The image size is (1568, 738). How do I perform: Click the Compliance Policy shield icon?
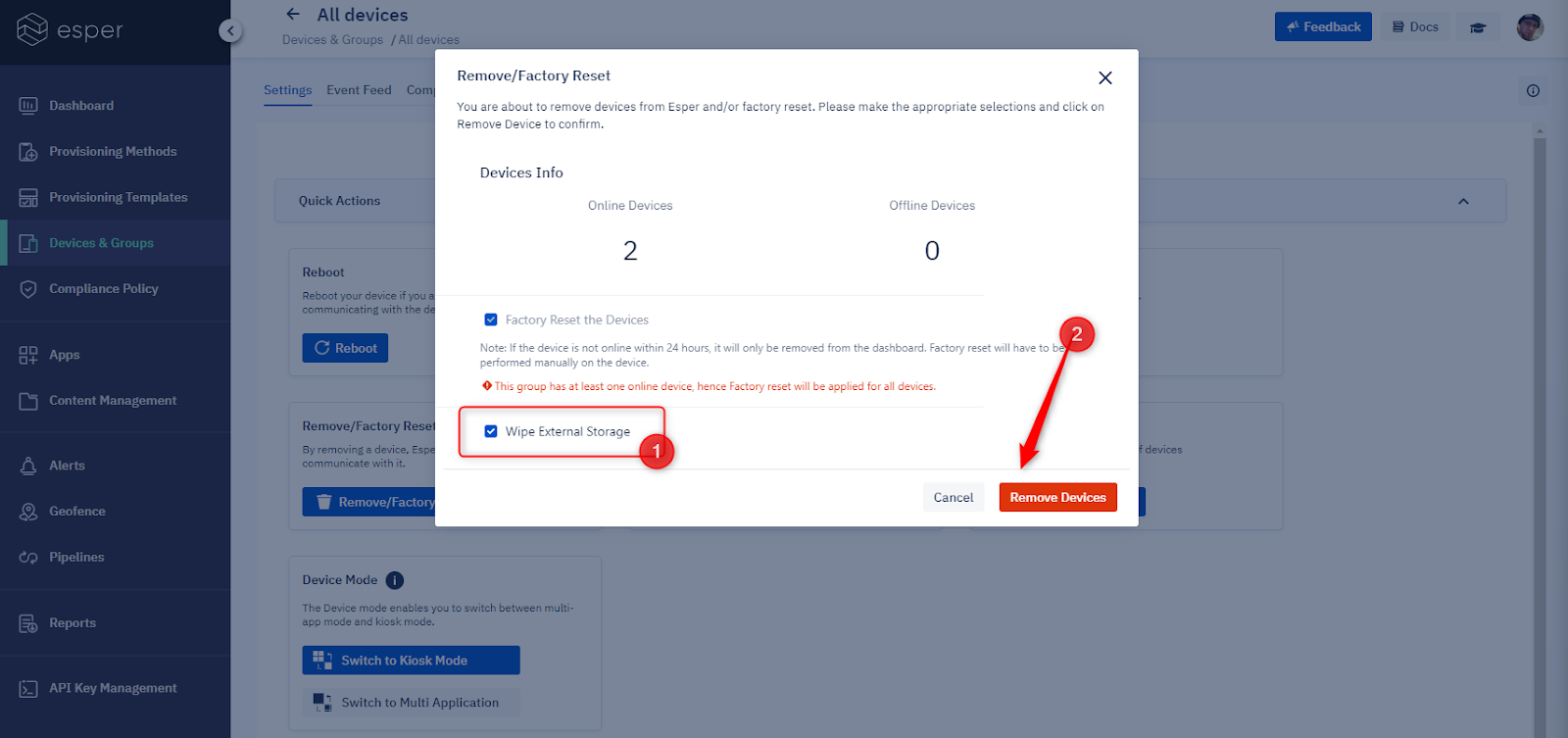(28, 289)
